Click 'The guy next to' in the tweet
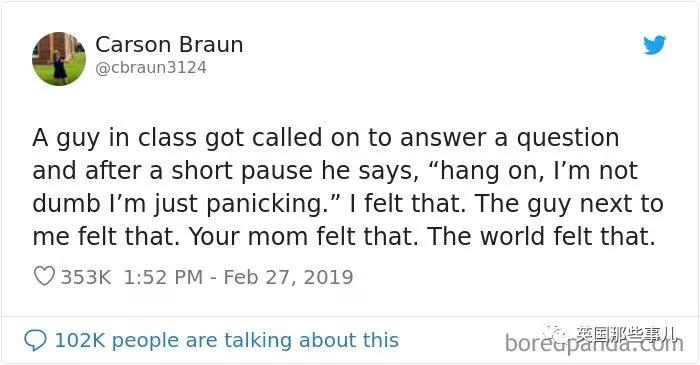This screenshot has height=365, width=700. [x=569, y=204]
